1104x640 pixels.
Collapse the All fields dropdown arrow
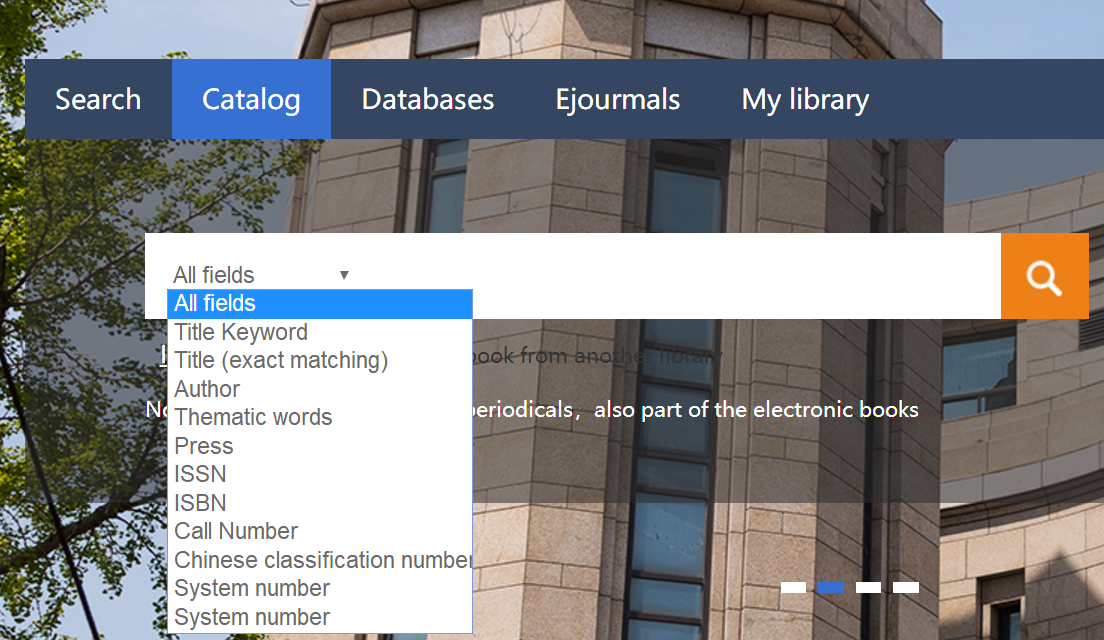344,275
